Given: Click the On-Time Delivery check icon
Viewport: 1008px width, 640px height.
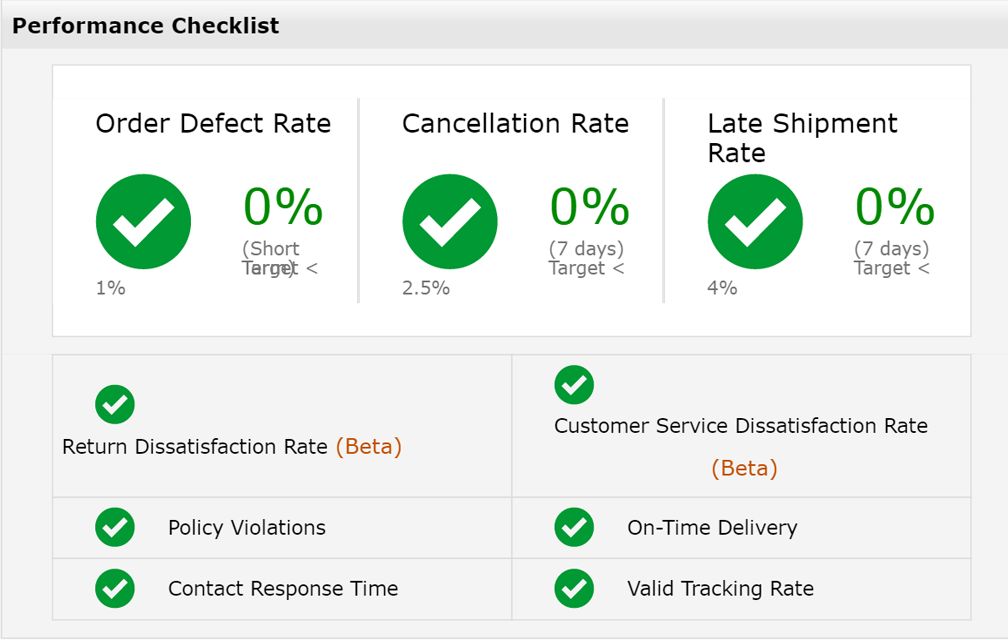Looking at the screenshot, I should tap(574, 528).
